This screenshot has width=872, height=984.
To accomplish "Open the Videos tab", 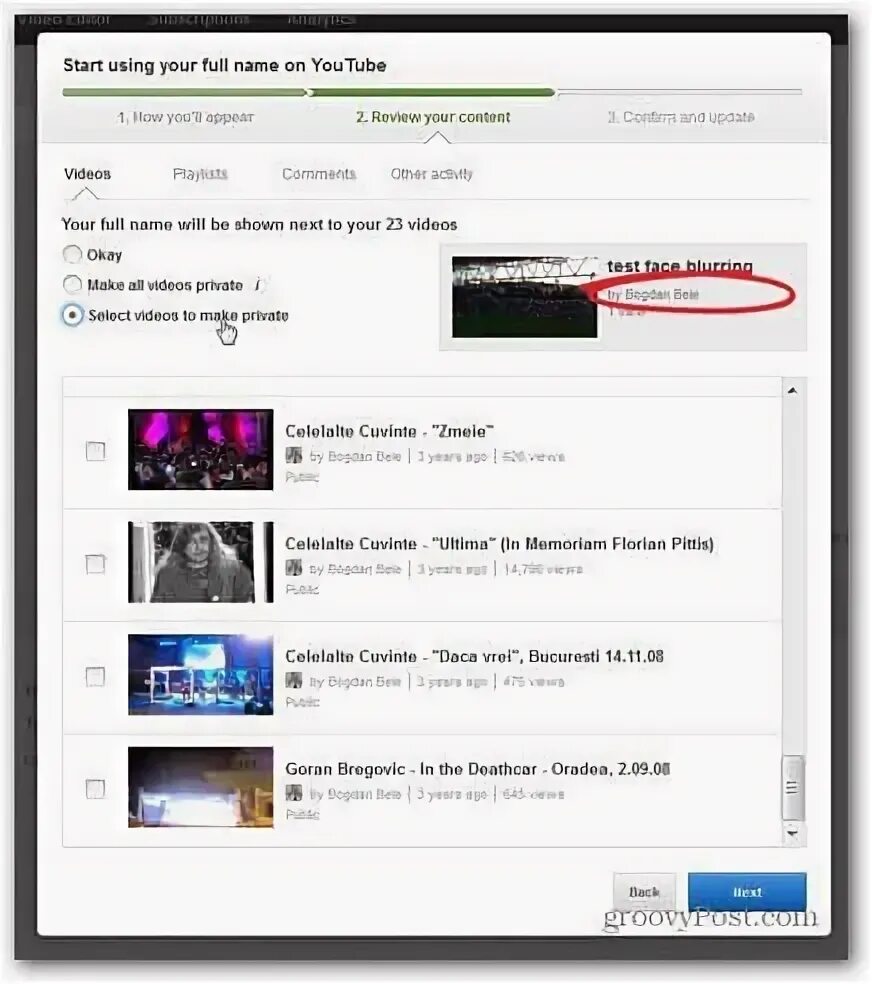I will pos(87,174).
